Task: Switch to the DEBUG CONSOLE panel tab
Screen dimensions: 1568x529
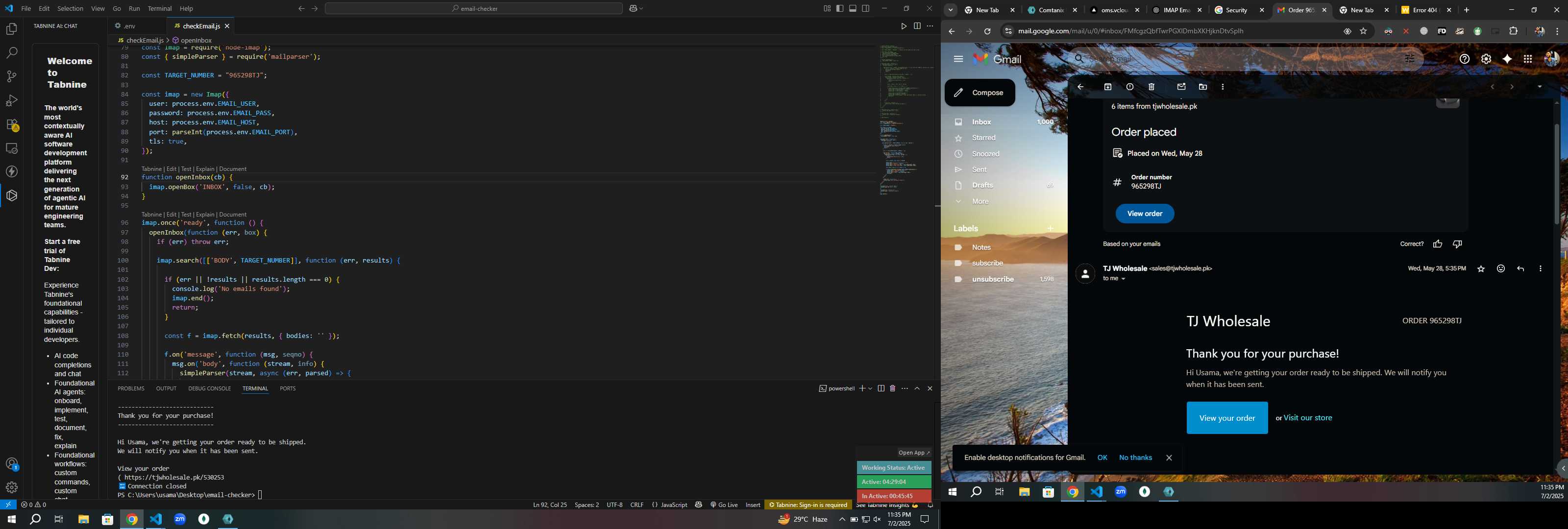Action: coord(209,388)
